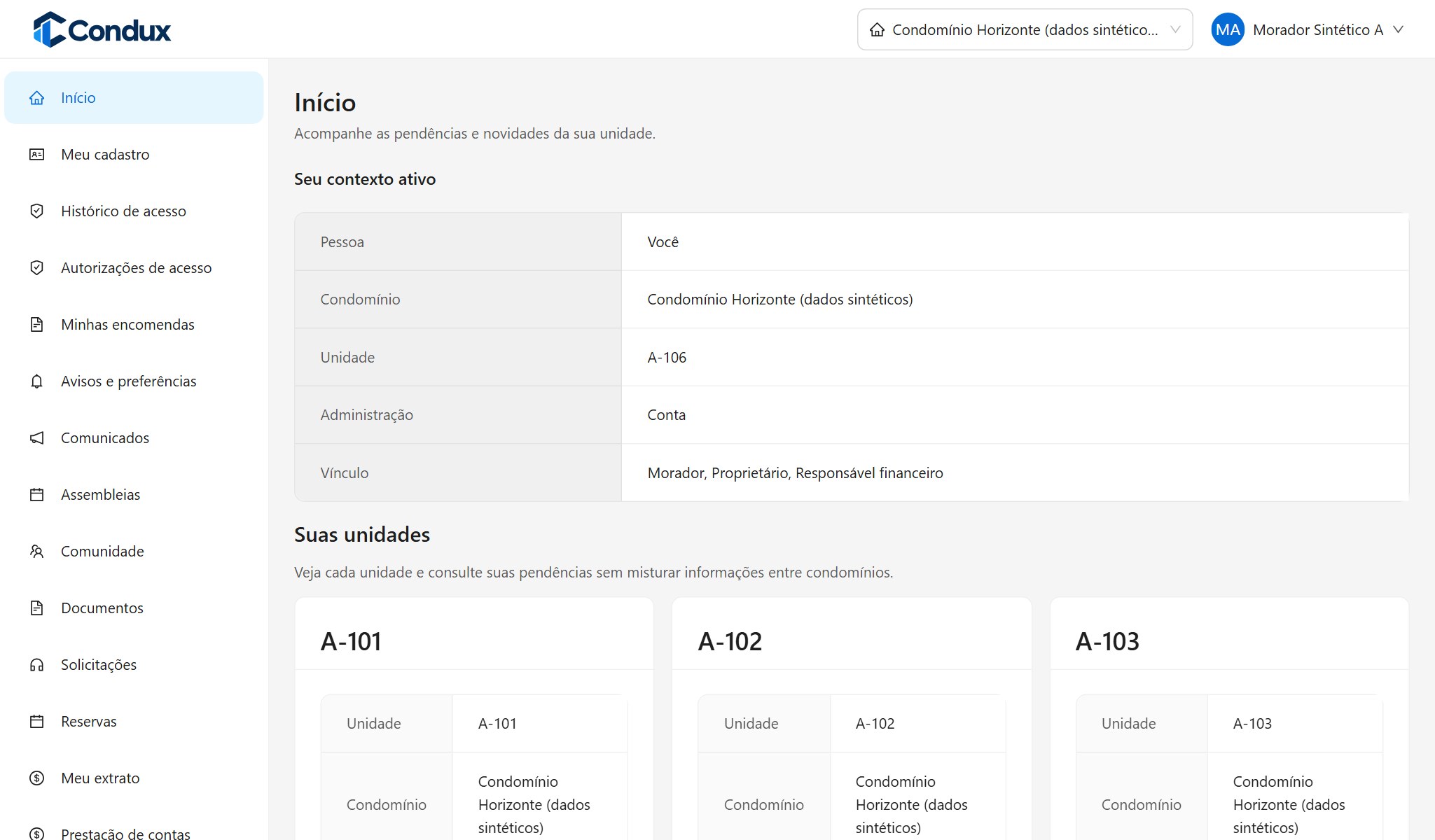Open Documentos section
1435x840 pixels.
(134, 608)
